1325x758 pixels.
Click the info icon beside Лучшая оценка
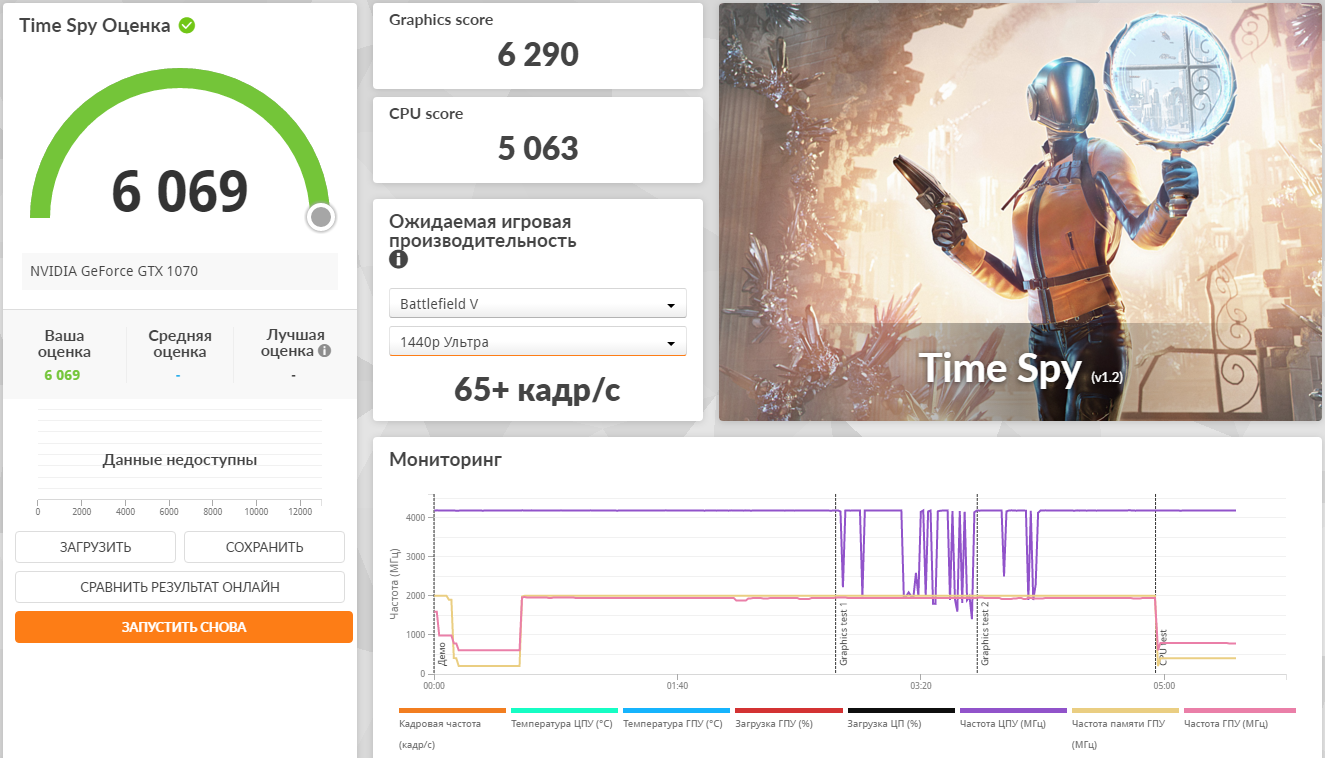tap(324, 351)
